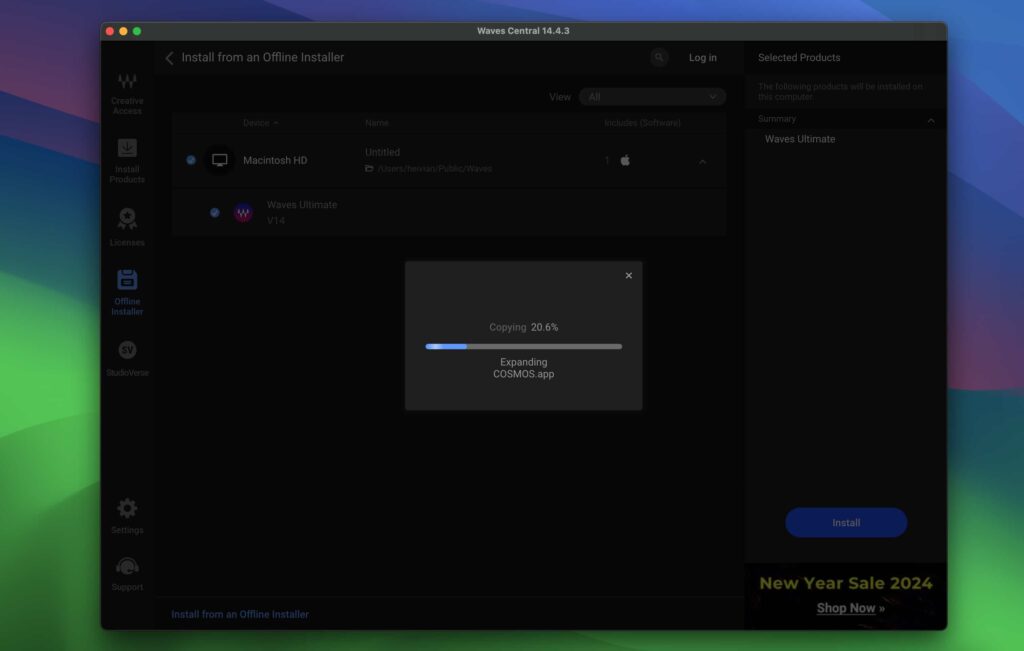Click the back arrow navigation
This screenshot has height=651, width=1024.
pyautogui.click(x=169, y=57)
